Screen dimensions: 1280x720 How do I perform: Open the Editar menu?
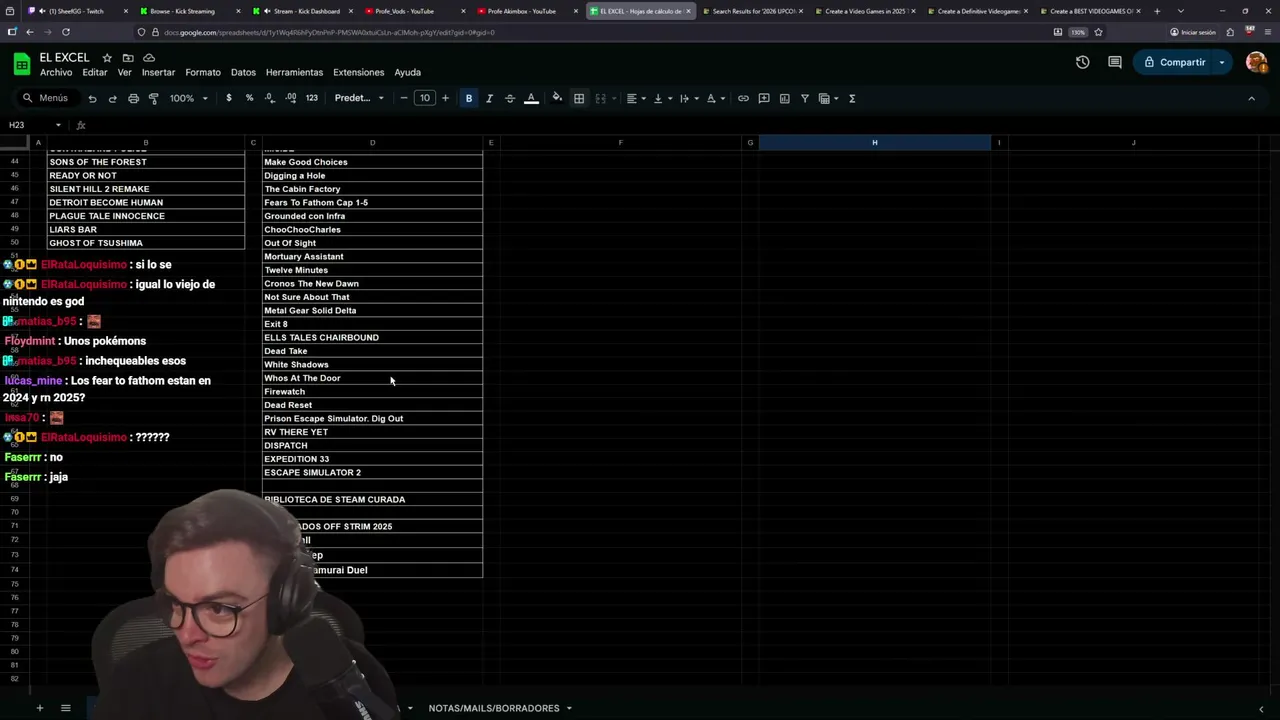(x=95, y=72)
